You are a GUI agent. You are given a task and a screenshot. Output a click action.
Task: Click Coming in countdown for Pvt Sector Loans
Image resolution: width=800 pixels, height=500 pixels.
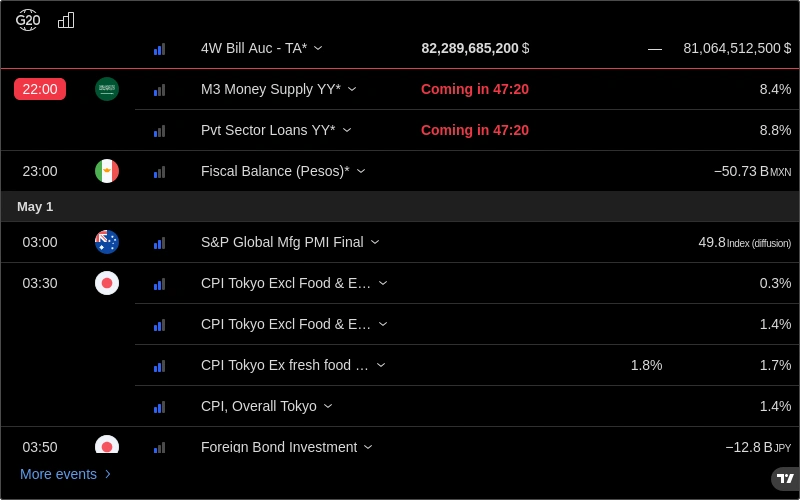475,130
